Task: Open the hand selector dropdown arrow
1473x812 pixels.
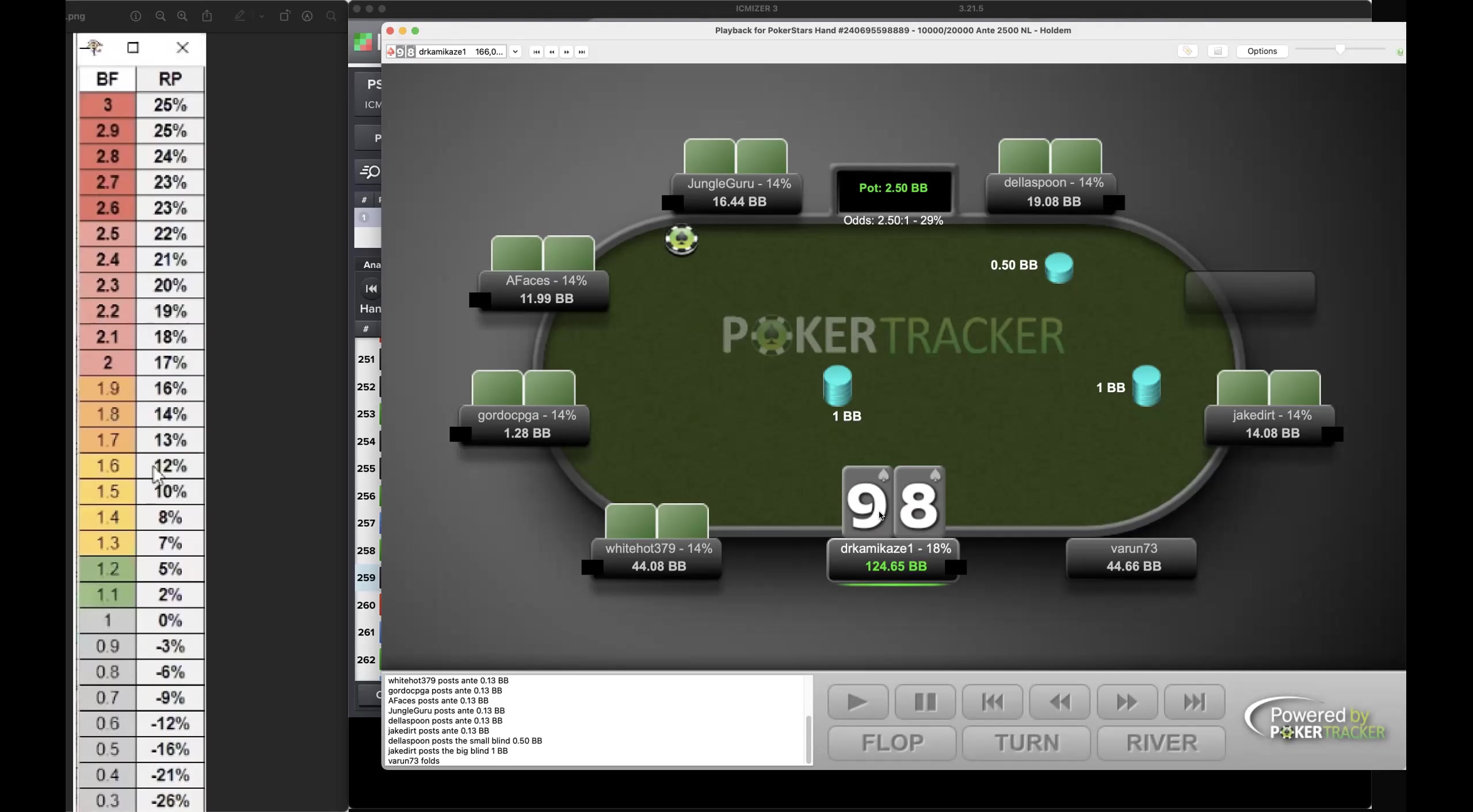Action: pyautogui.click(x=516, y=52)
